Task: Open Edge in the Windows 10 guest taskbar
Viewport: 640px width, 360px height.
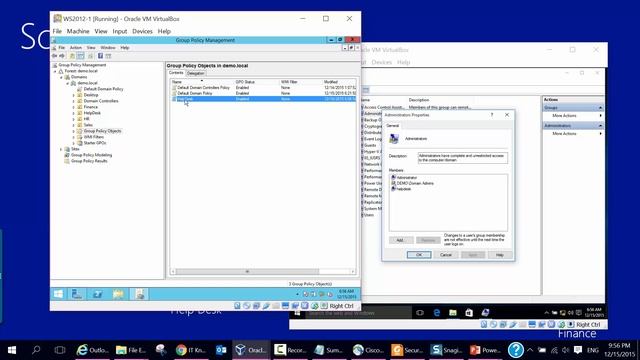Action: (x=437, y=313)
